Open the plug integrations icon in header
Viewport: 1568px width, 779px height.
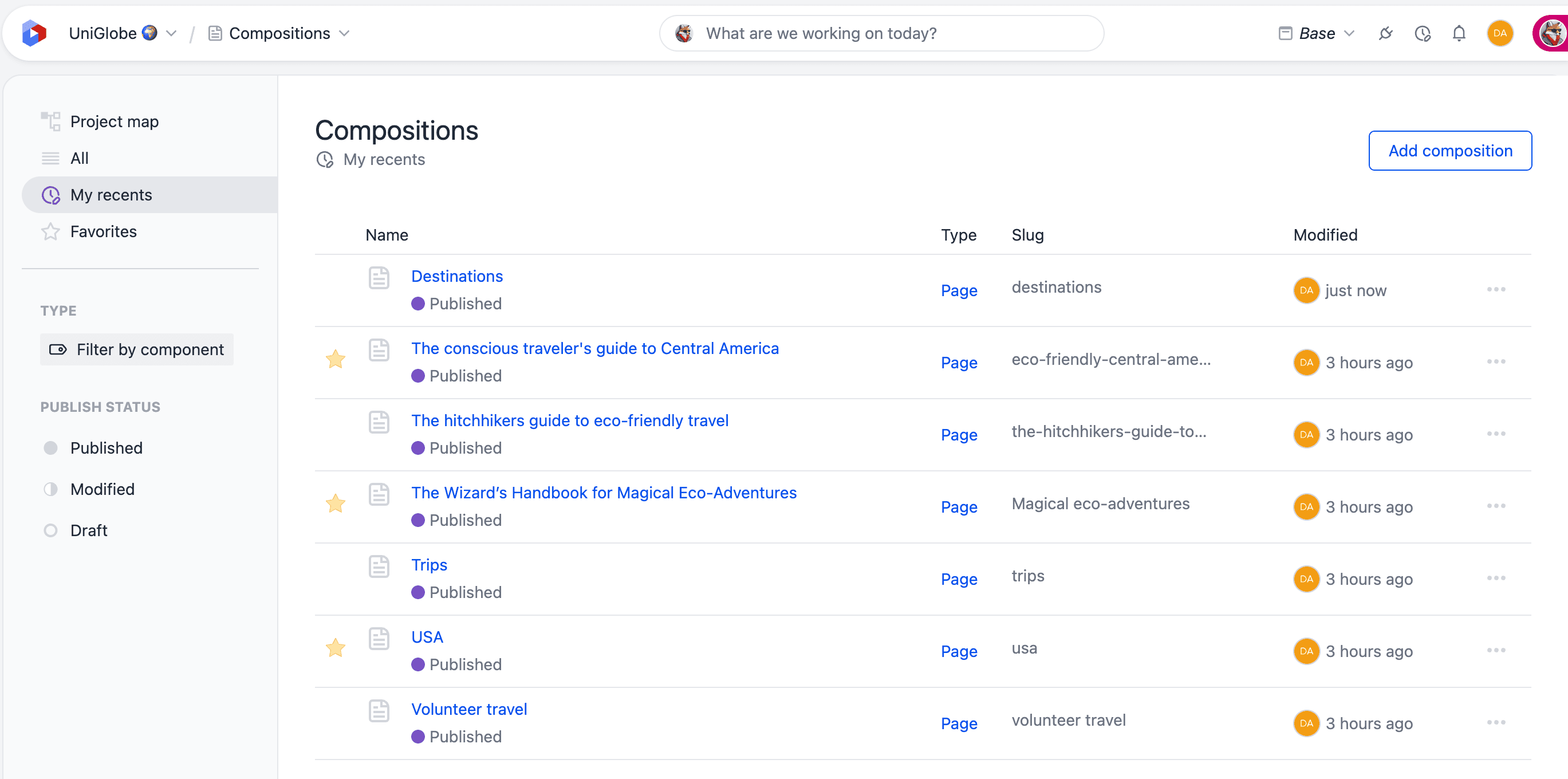pyautogui.click(x=1386, y=33)
